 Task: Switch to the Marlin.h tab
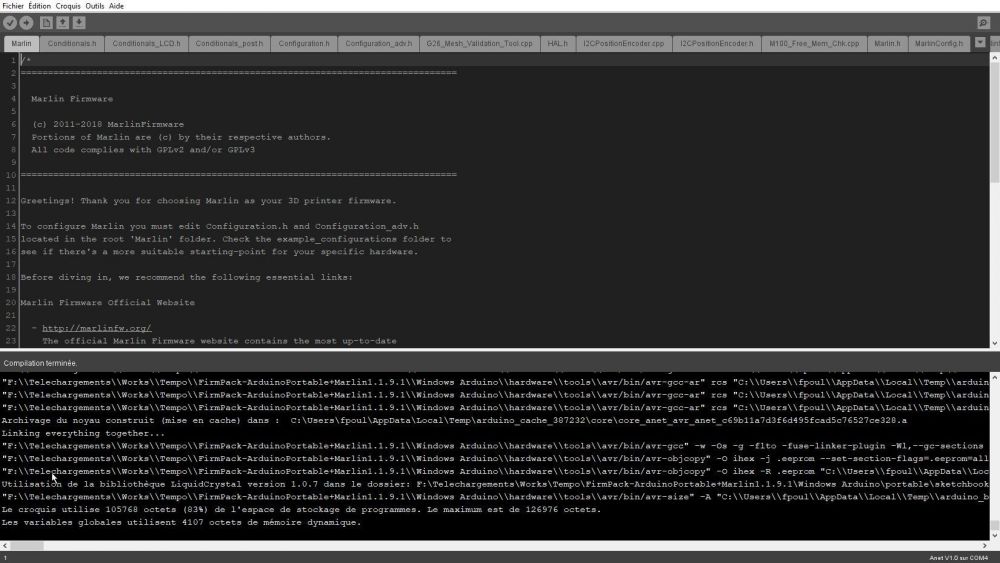coord(888,43)
